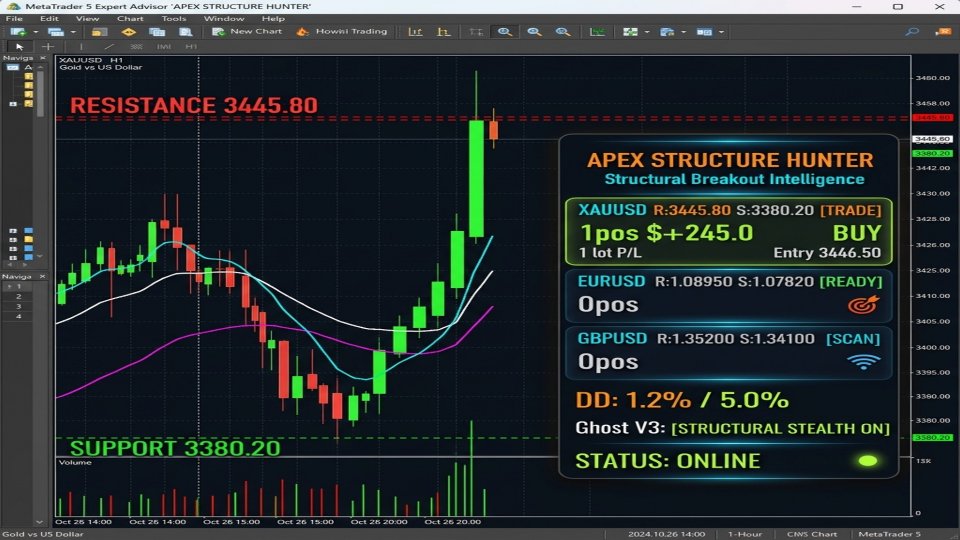Open the Edit menu

pyautogui.click(x=49, y=18)
